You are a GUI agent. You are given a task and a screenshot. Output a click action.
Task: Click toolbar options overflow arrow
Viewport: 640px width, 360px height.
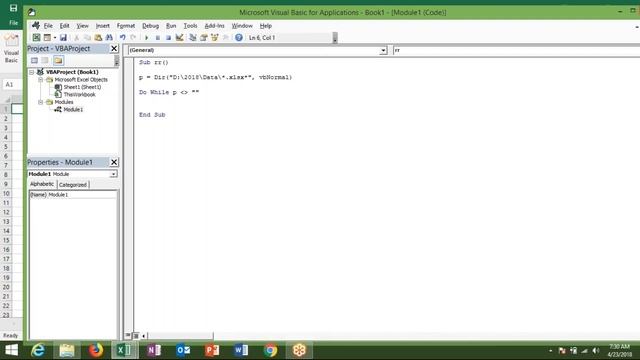[x=335, y=38]
